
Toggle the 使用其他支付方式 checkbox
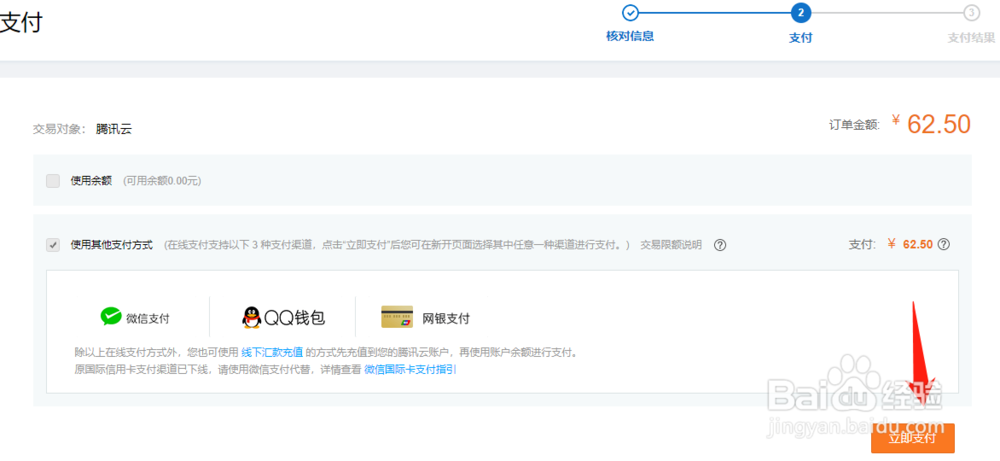coord(53,245)
